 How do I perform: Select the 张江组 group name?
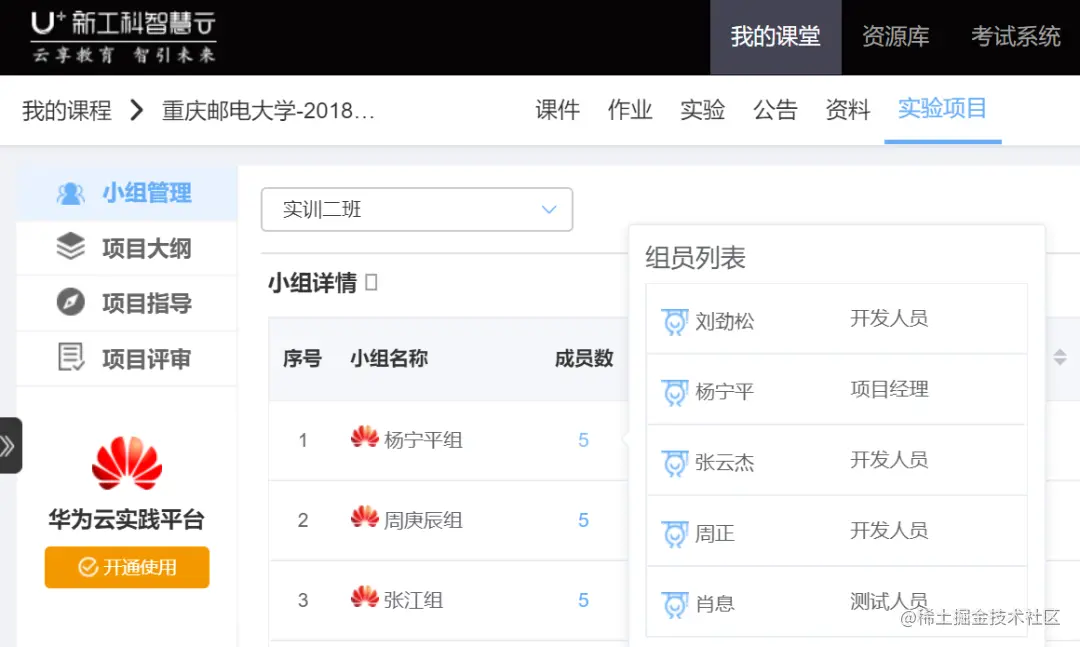(413, 600)
